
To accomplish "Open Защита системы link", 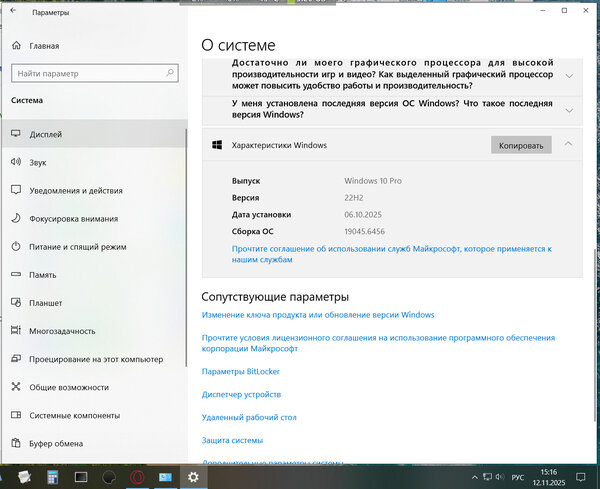I will pyautogui.click(x=232, y=440).
